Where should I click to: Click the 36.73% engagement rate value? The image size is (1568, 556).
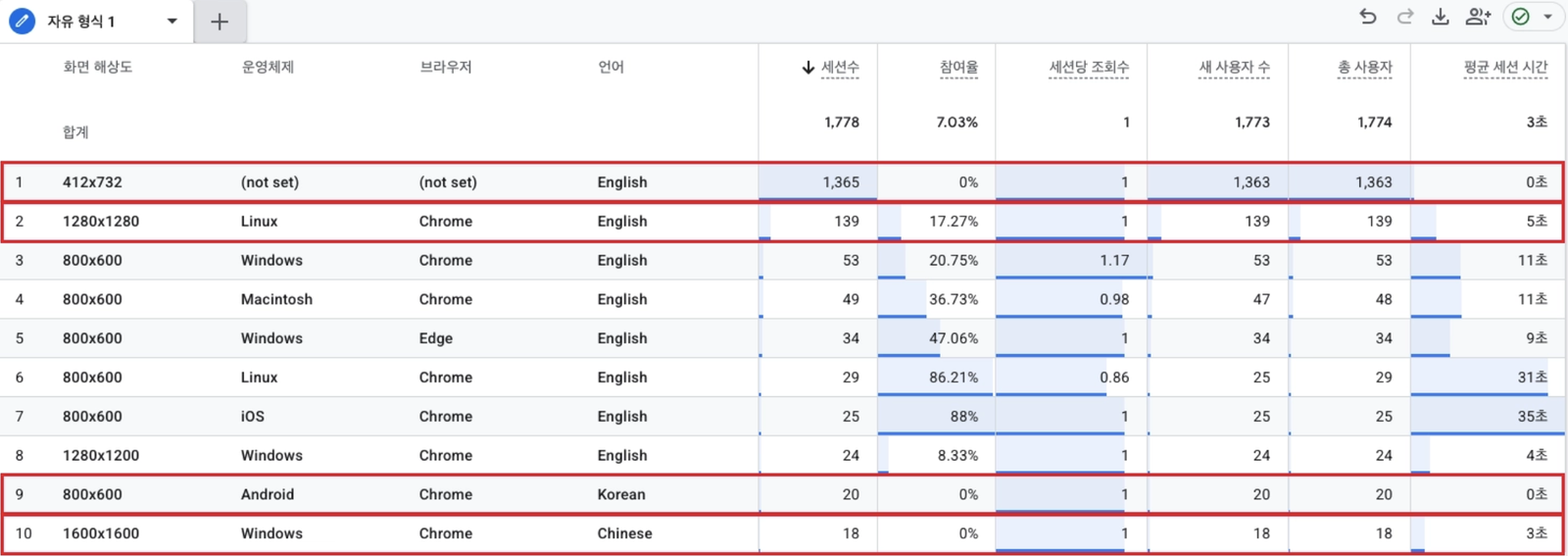coord(954,299)
